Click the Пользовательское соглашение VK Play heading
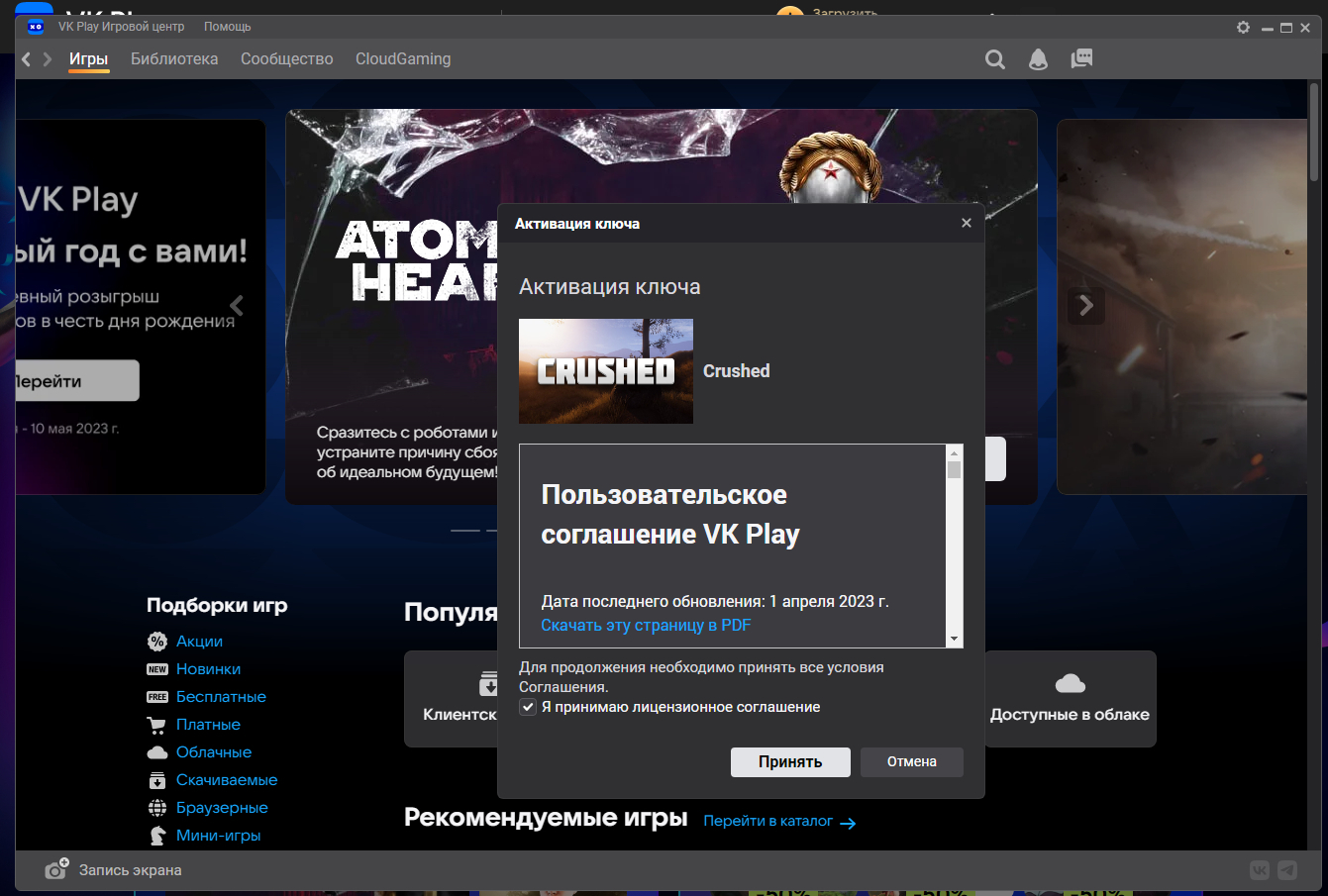This screenshot has height=896, width=1328. click(x=670, y=515)
